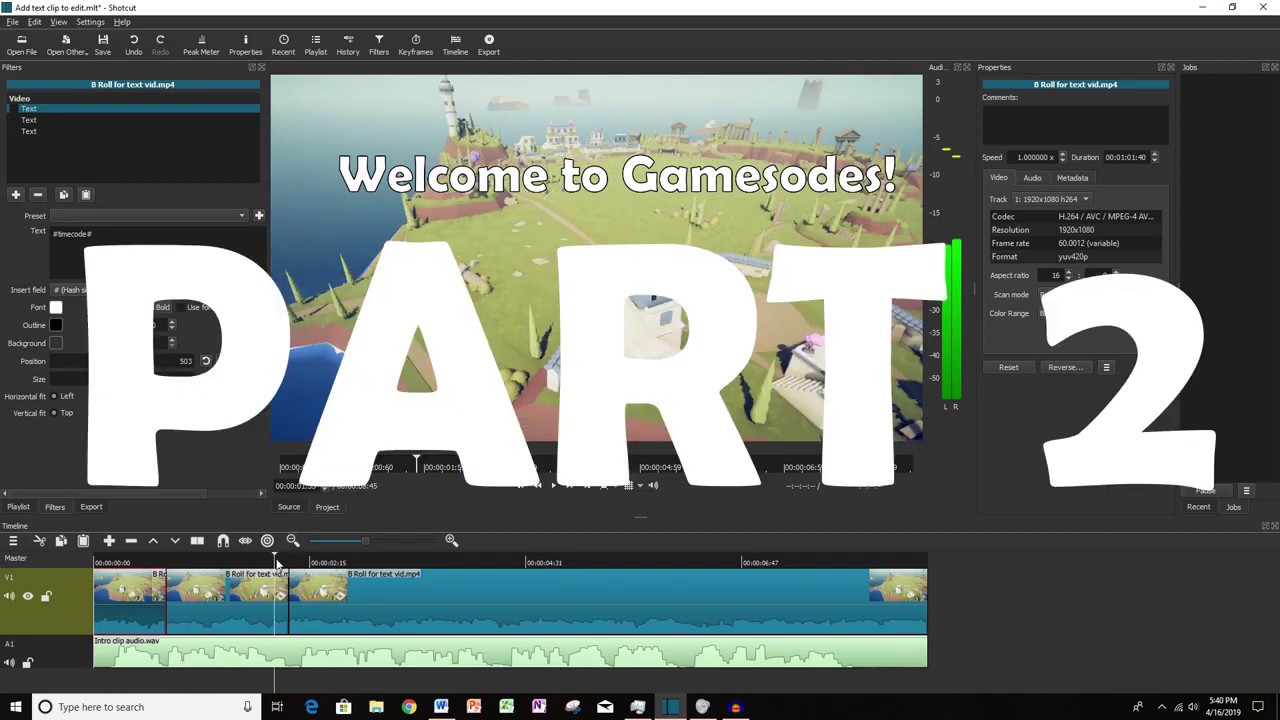This screenshot has width=1280, height=720.
Task: Switch to Project player tab
Action: [x=327, y=507]
